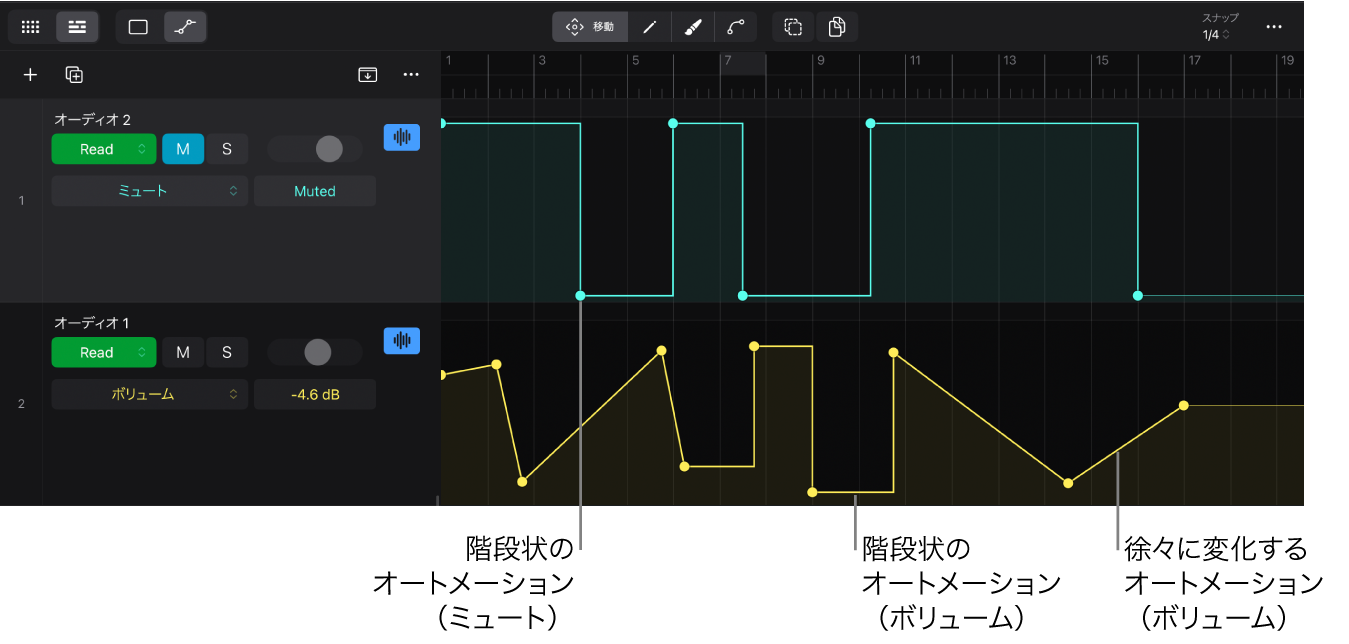Select mute automation point at bar 6 top

673,123
